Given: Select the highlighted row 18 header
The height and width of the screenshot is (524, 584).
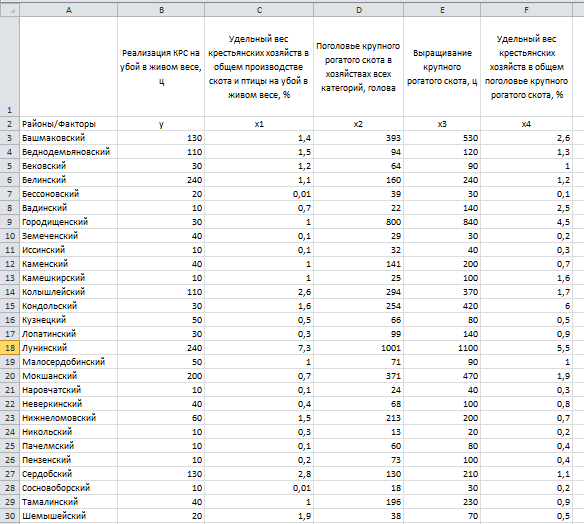Looking at the screenshot, I should [x=10, y=348].
